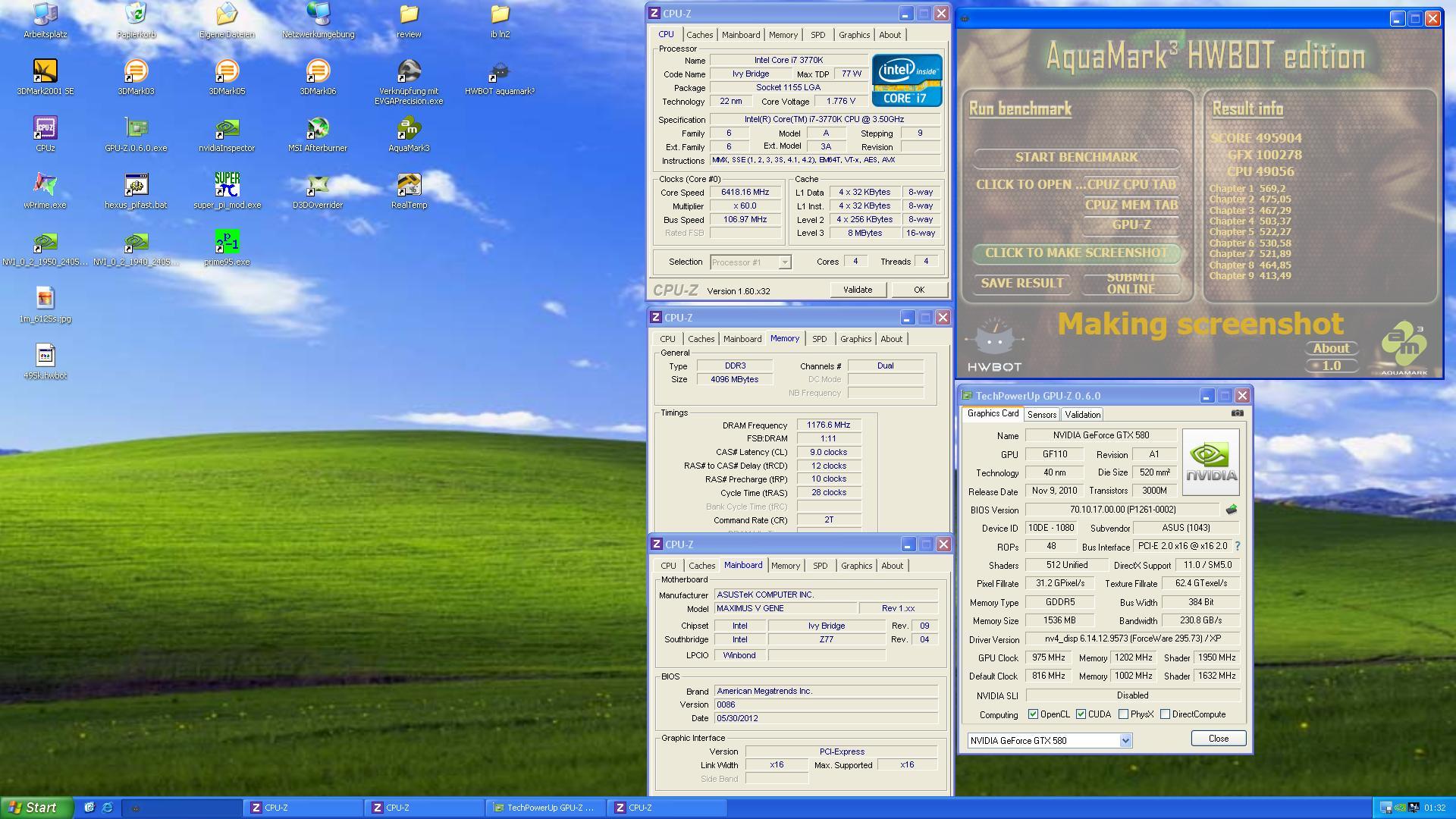
Task: Open GPU-Z.0.6.0.exe on the desktop
Action: pos(136,133)
